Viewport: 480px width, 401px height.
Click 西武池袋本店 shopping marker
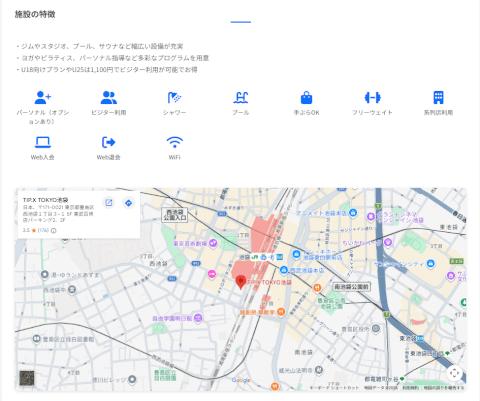tap(284, 270)
